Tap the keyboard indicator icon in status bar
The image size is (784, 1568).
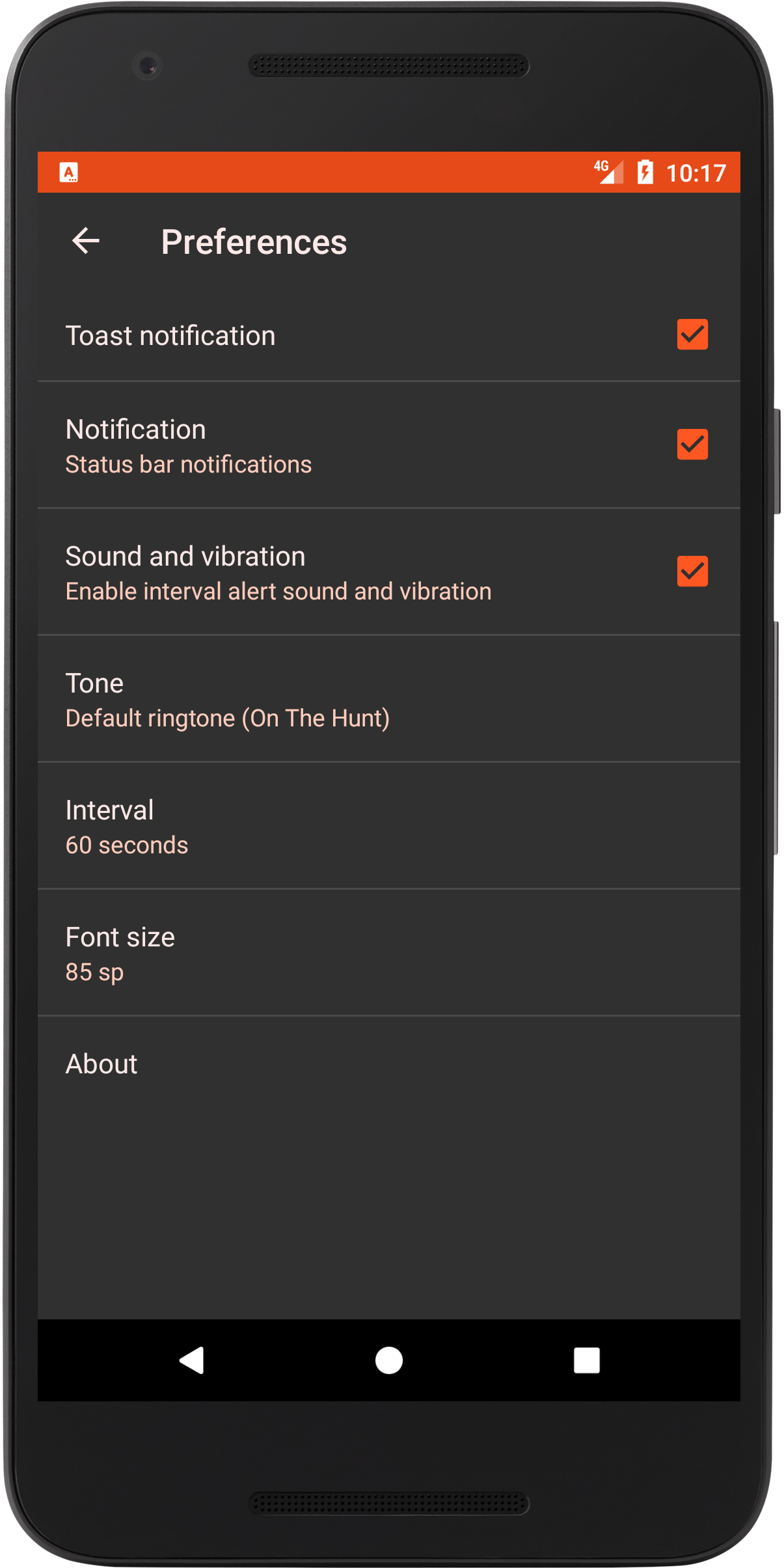click(69, 172)
